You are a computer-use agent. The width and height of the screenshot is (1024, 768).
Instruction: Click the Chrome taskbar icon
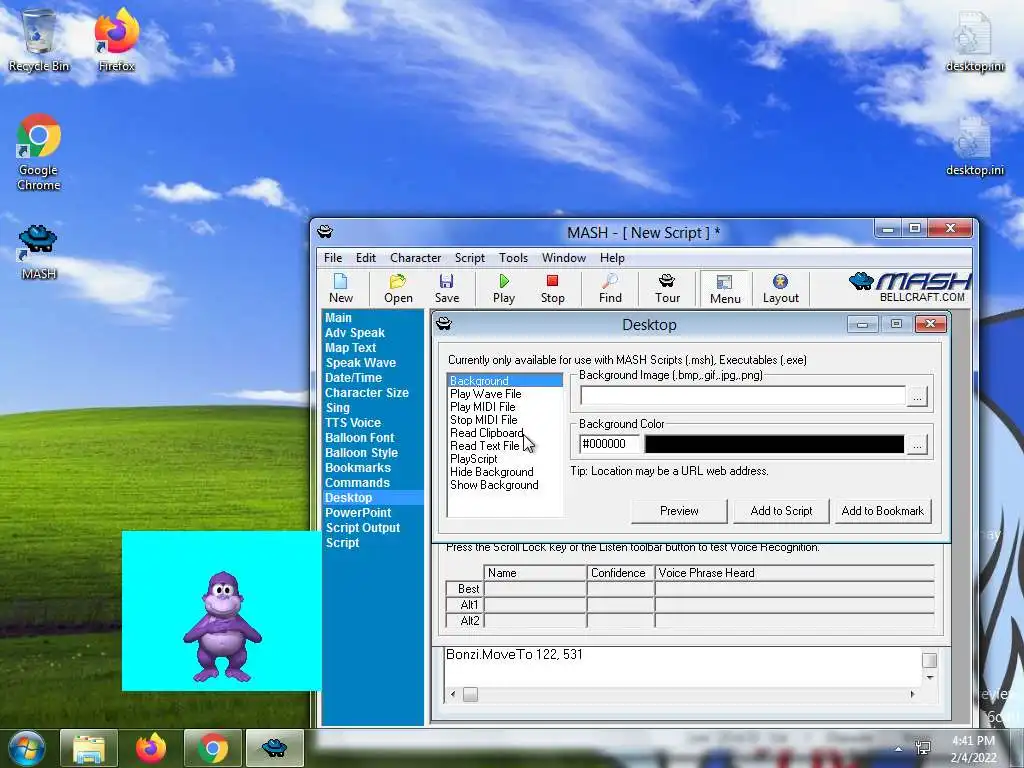click(213, 748)
